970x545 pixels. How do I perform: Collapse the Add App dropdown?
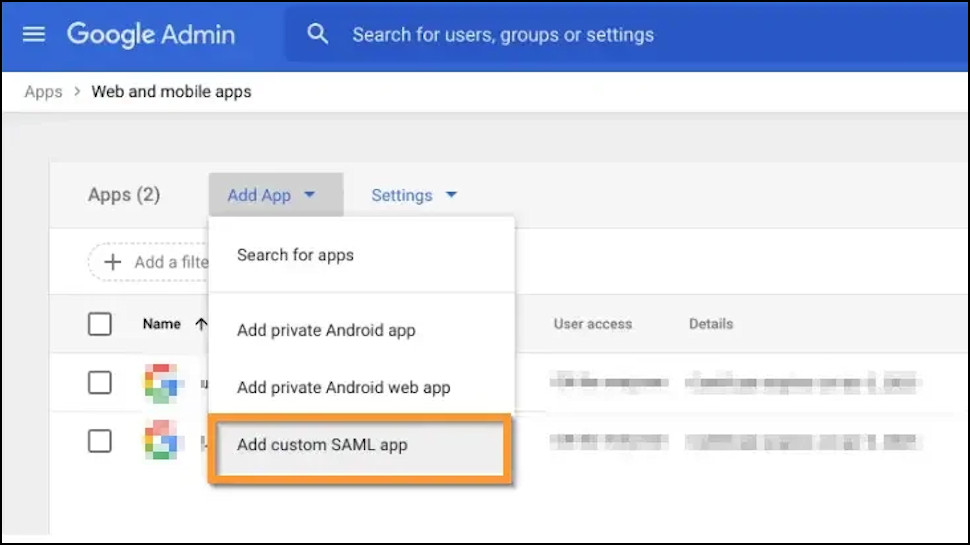point(276,195)
